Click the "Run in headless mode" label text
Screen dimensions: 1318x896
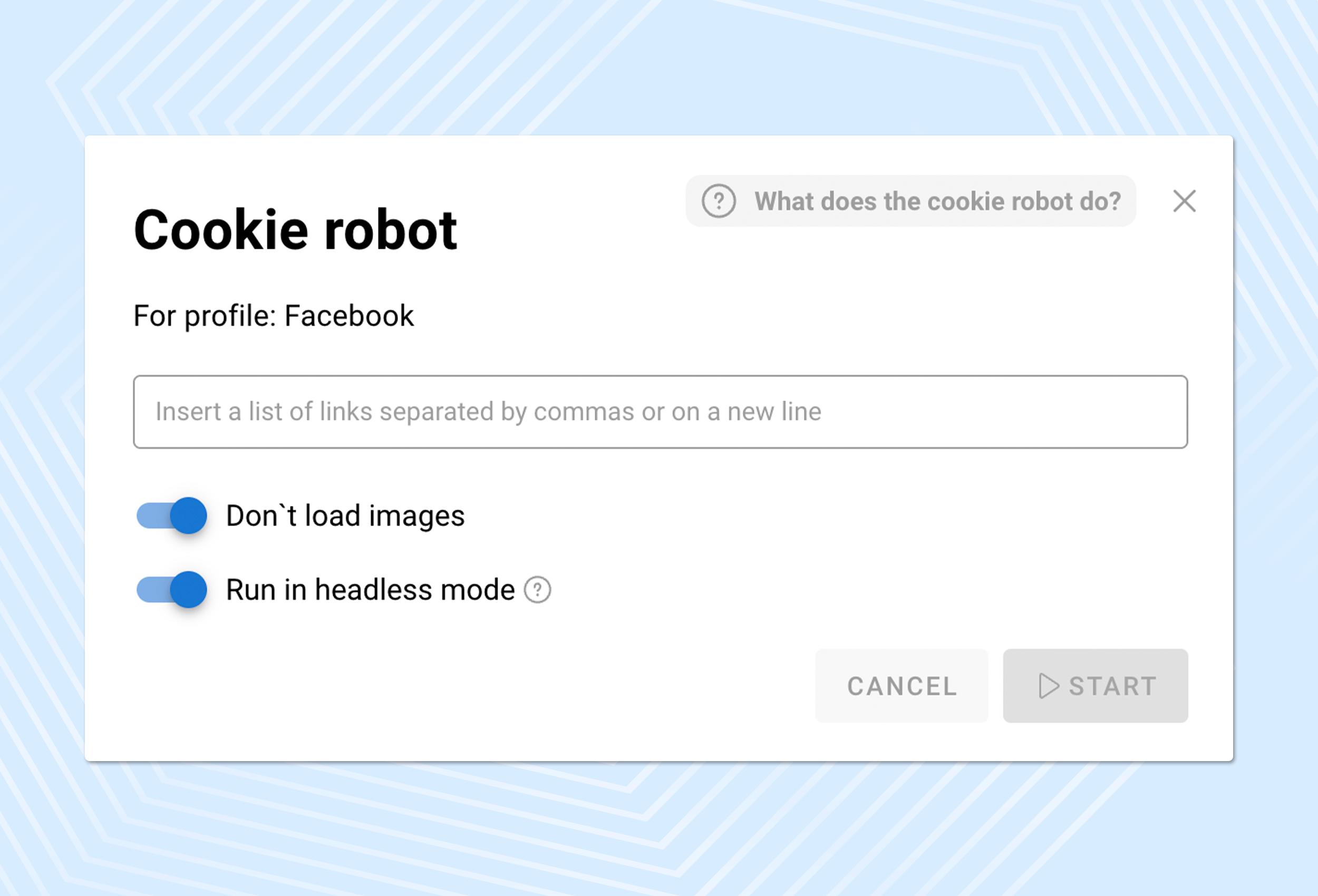(370, 590)
